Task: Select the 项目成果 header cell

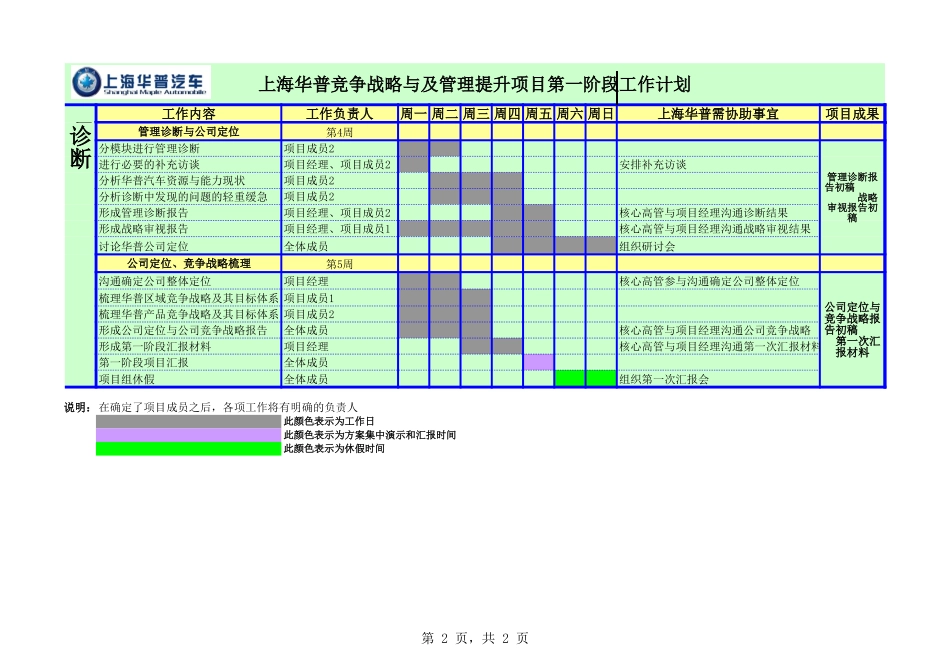Action: pyautogui.click(x=852, y=113)
